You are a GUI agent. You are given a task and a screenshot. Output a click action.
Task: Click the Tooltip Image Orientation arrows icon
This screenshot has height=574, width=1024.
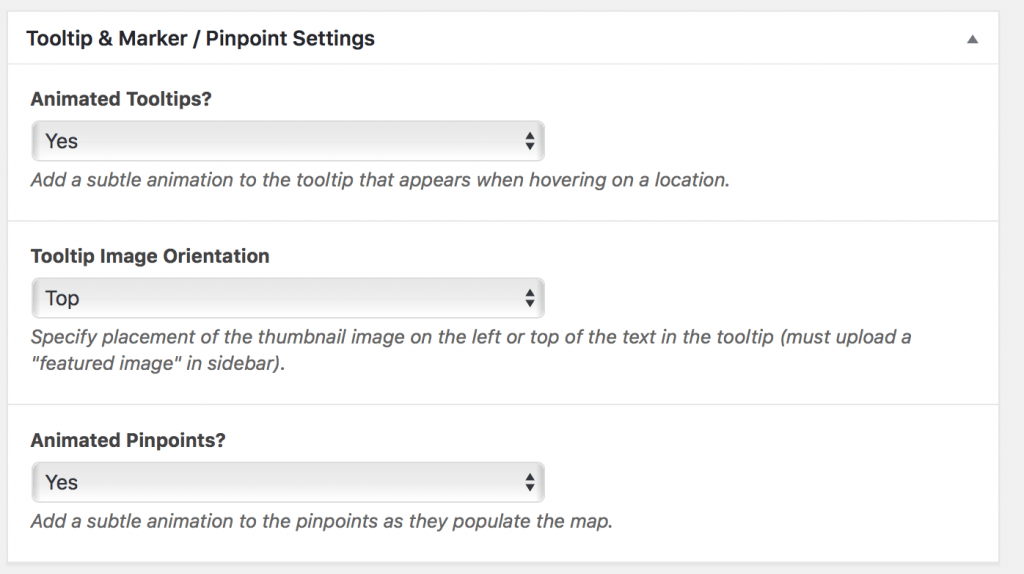530,298
